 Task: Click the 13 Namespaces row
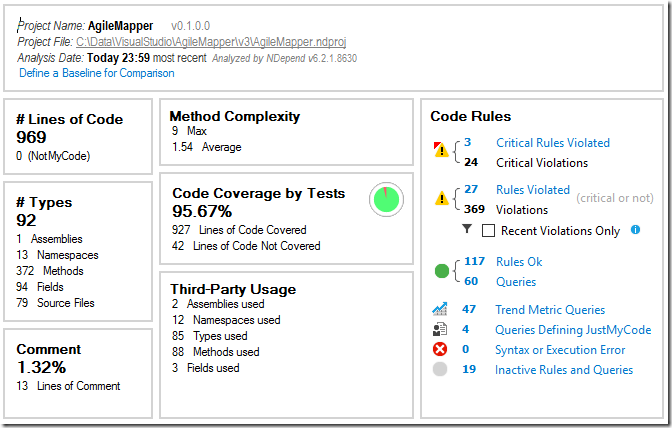pyautogui.click(x=57, y=255)
